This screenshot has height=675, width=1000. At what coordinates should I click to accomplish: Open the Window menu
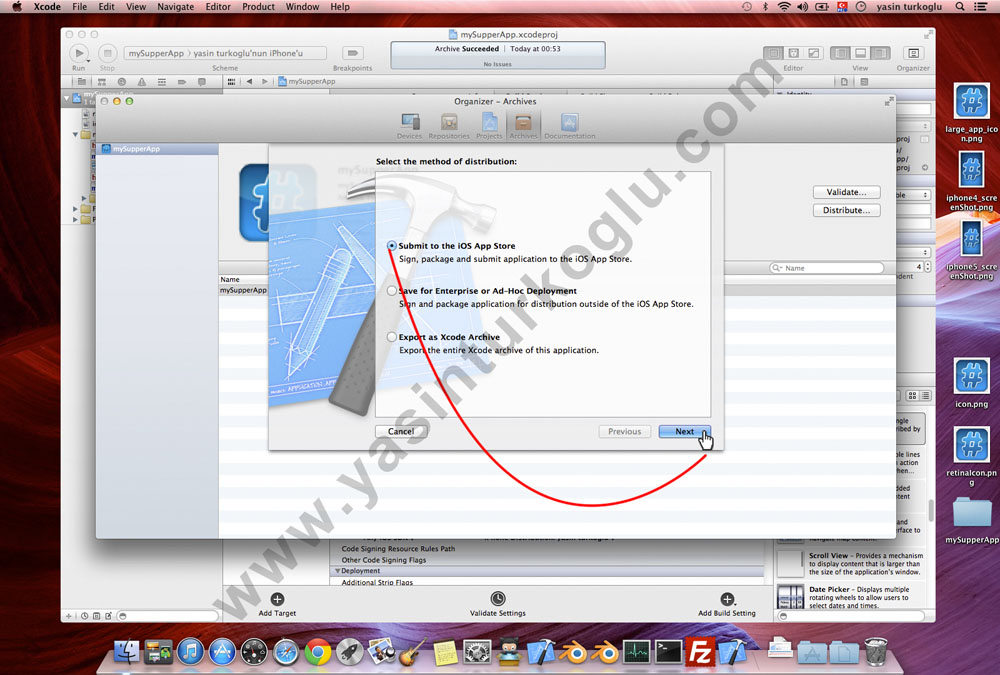[x=302, y=6]
